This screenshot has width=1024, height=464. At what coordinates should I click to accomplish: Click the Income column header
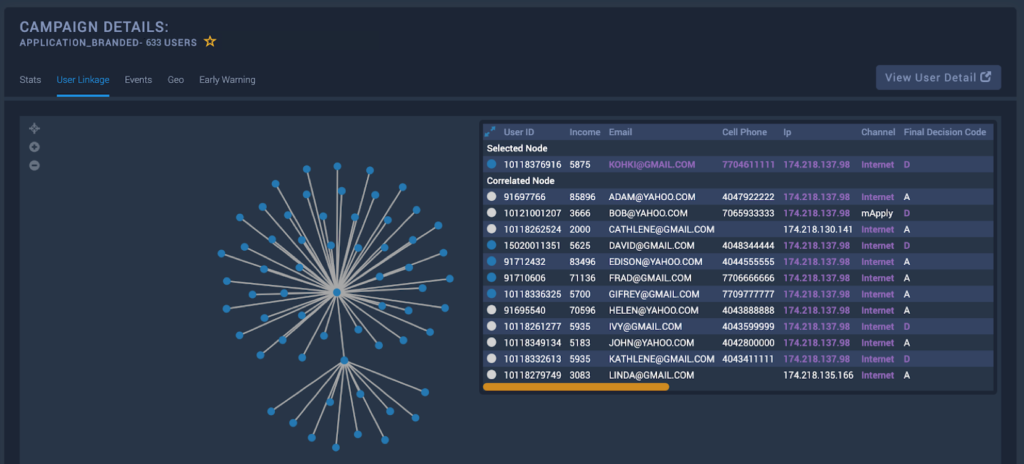(584, 132)
